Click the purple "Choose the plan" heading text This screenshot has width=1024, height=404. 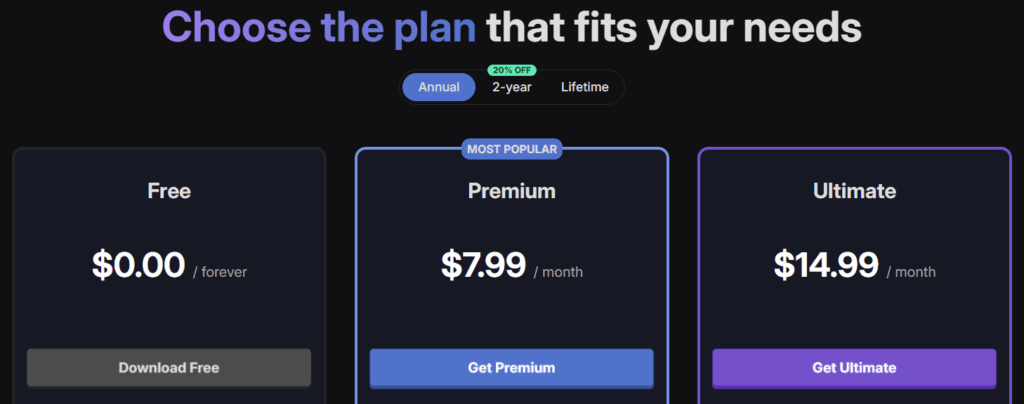319,27
